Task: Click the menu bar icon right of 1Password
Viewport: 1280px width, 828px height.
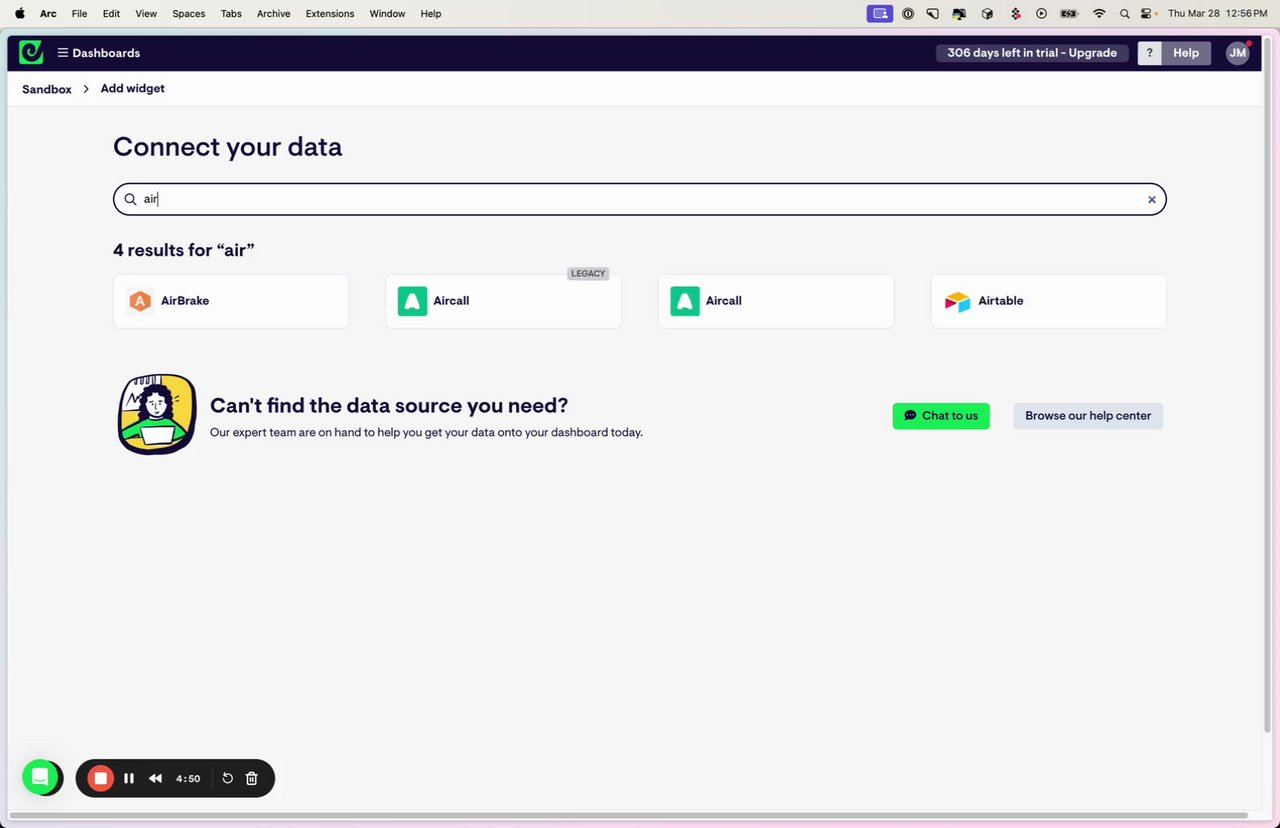Action: 933,14
